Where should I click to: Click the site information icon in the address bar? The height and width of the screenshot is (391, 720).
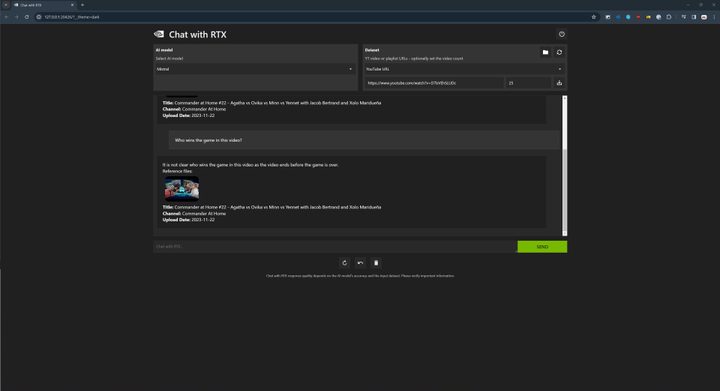pyautogui.click(x=39, y=17)
